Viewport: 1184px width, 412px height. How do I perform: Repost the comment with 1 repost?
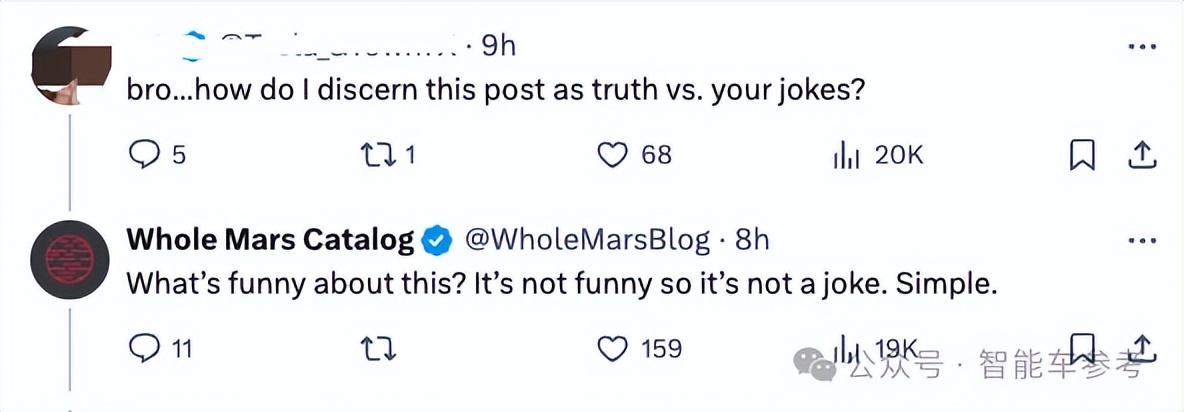[378, 155]
